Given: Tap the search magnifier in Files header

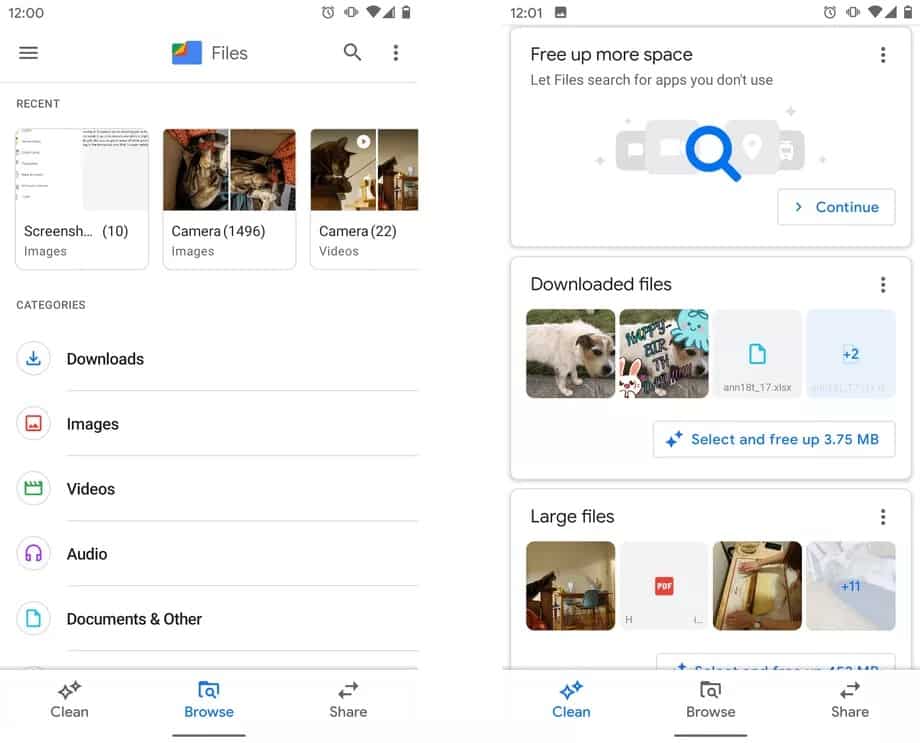Looking at the screenshot, I should click(352, 53).
